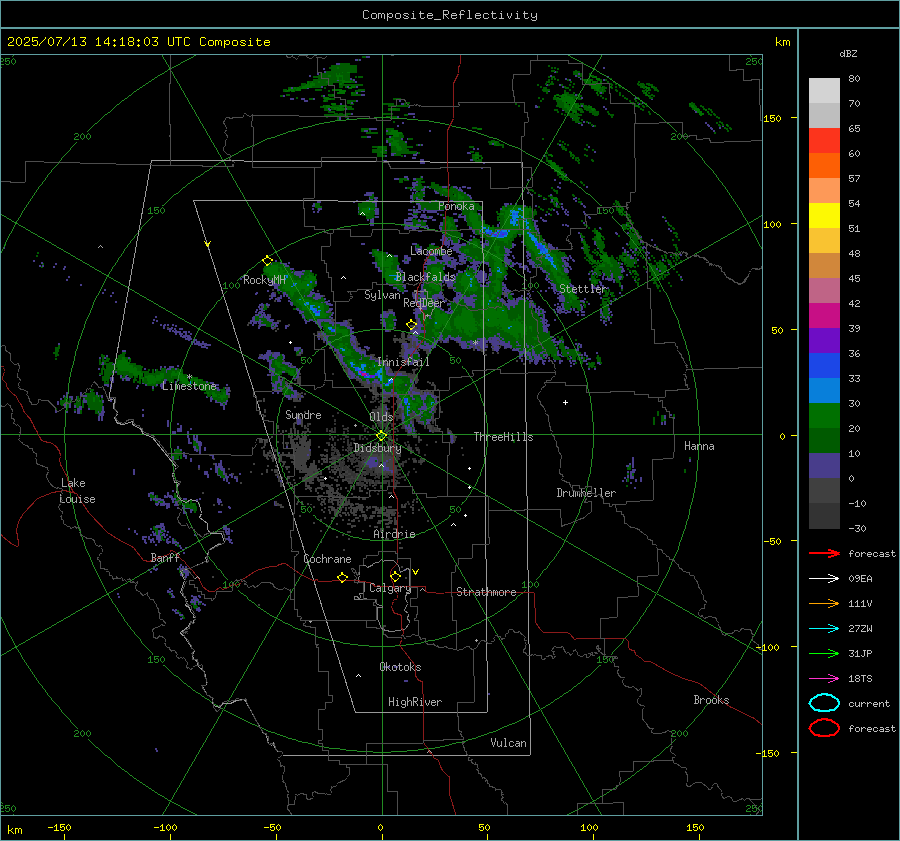Click the km unit label at top right

pos(783,42)
